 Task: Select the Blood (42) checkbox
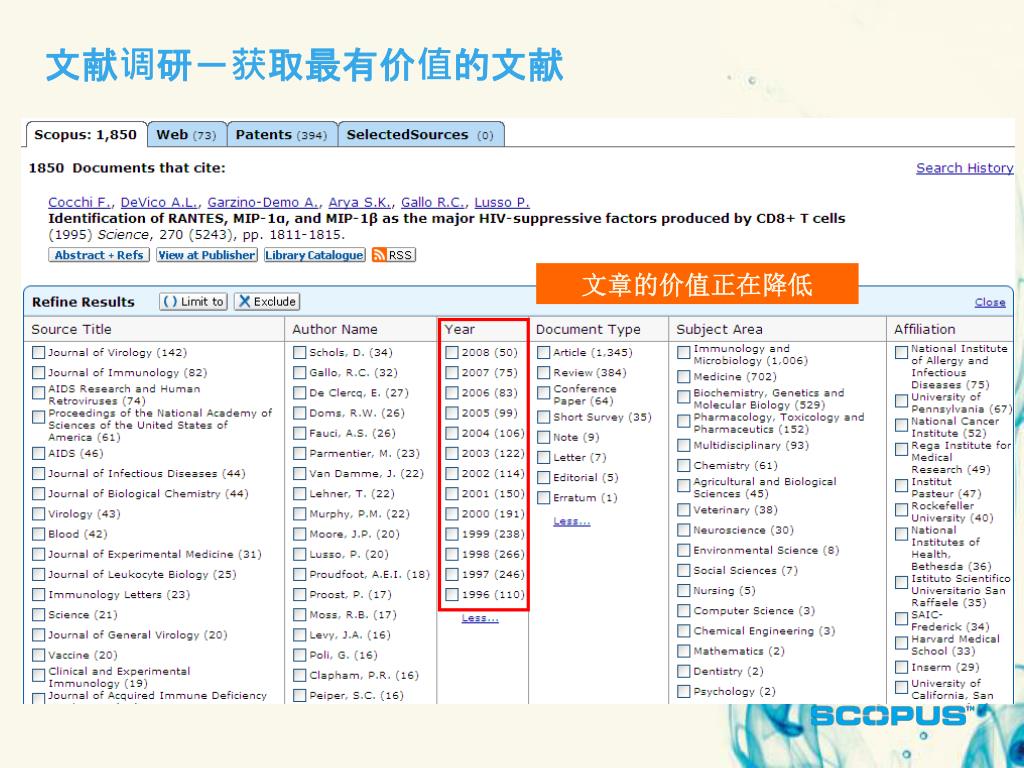click(39, 534)
